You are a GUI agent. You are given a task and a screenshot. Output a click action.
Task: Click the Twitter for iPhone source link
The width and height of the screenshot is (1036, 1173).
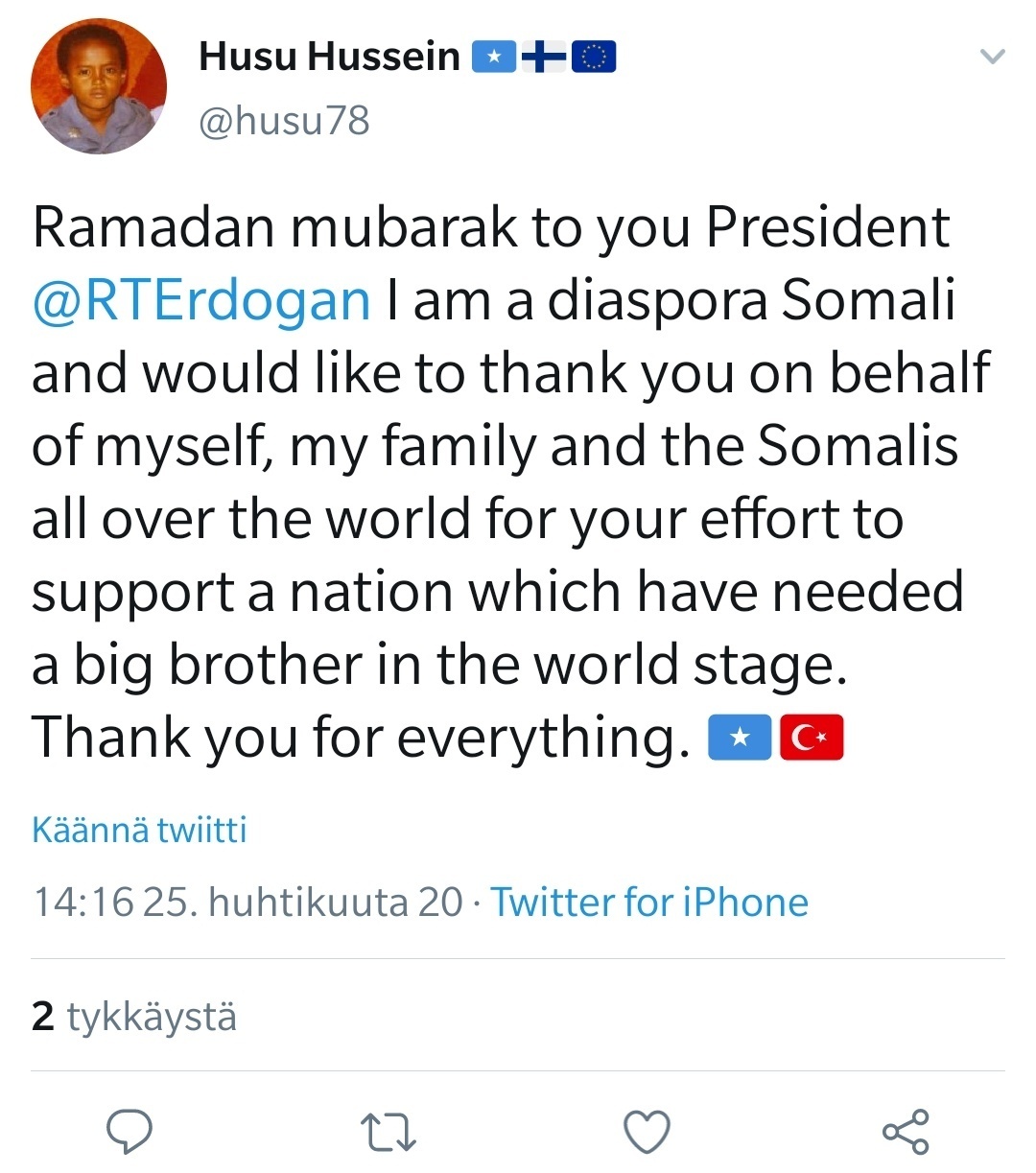click(649, 903)
